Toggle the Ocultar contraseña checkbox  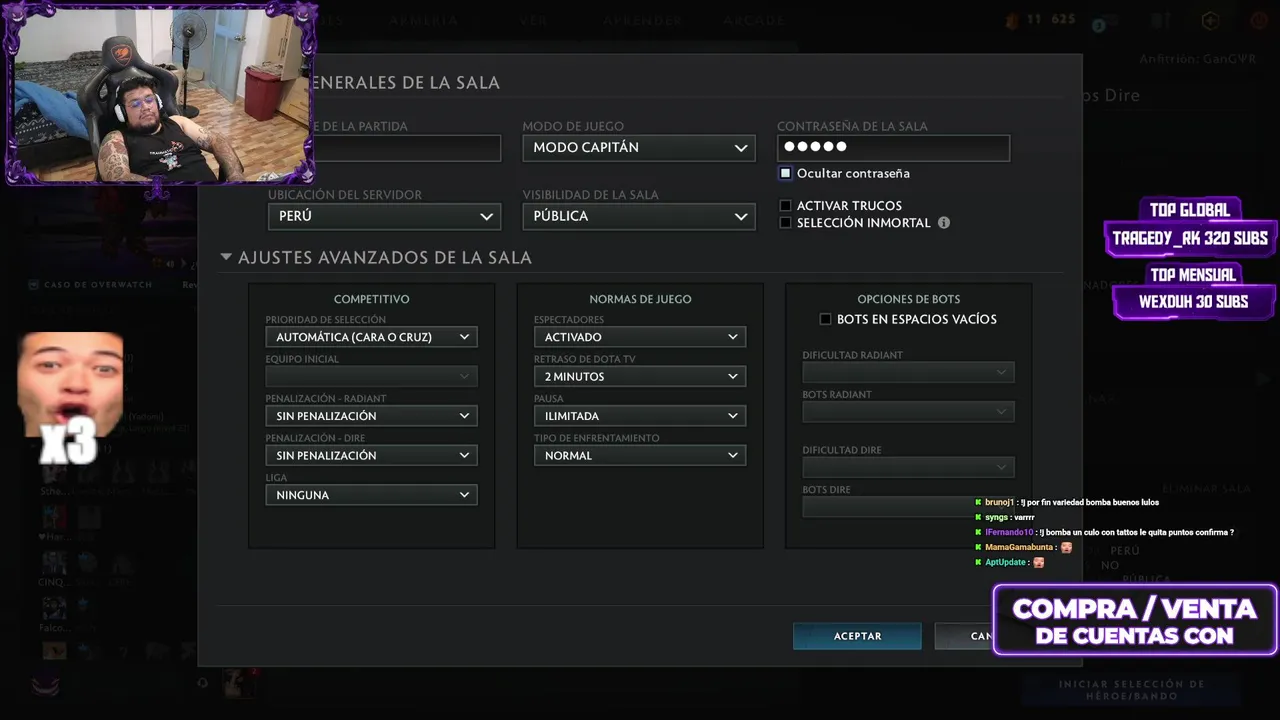click(x=786, y=173)
